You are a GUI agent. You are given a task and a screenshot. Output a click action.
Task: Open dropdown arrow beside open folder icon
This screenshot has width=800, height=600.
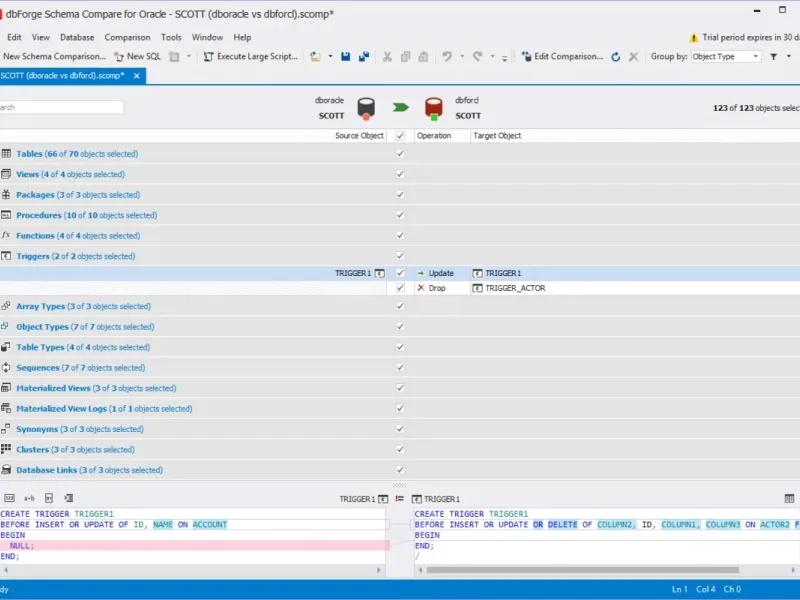(330, 57)
